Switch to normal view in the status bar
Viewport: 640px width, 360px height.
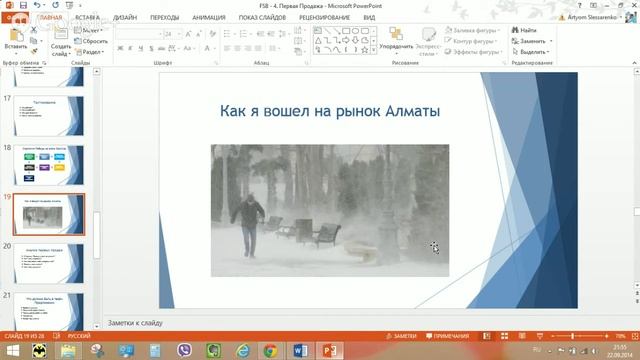[x=487, y=336]
